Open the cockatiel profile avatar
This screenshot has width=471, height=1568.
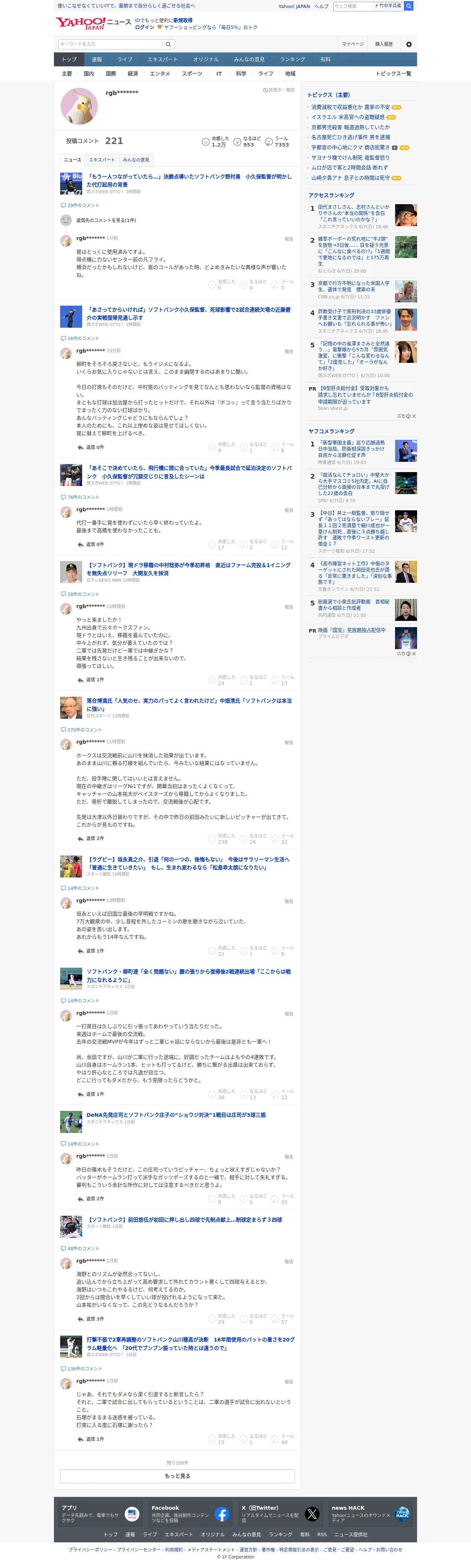pyautogui.click(x=79, y=105)
